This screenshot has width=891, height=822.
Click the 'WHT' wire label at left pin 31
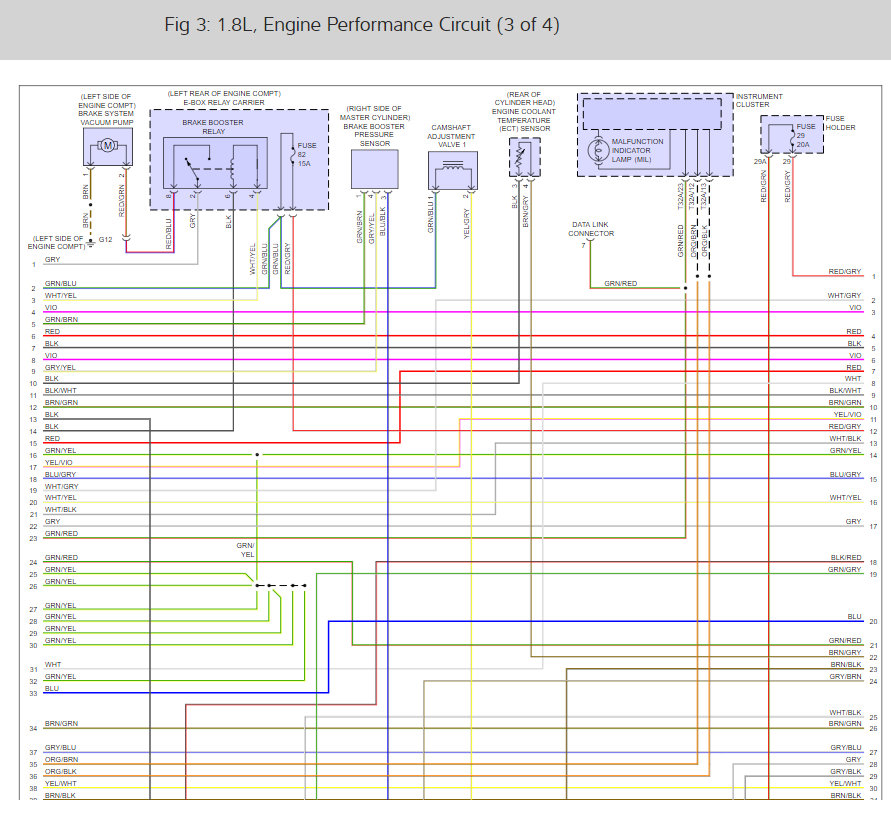tap(53, 664)
